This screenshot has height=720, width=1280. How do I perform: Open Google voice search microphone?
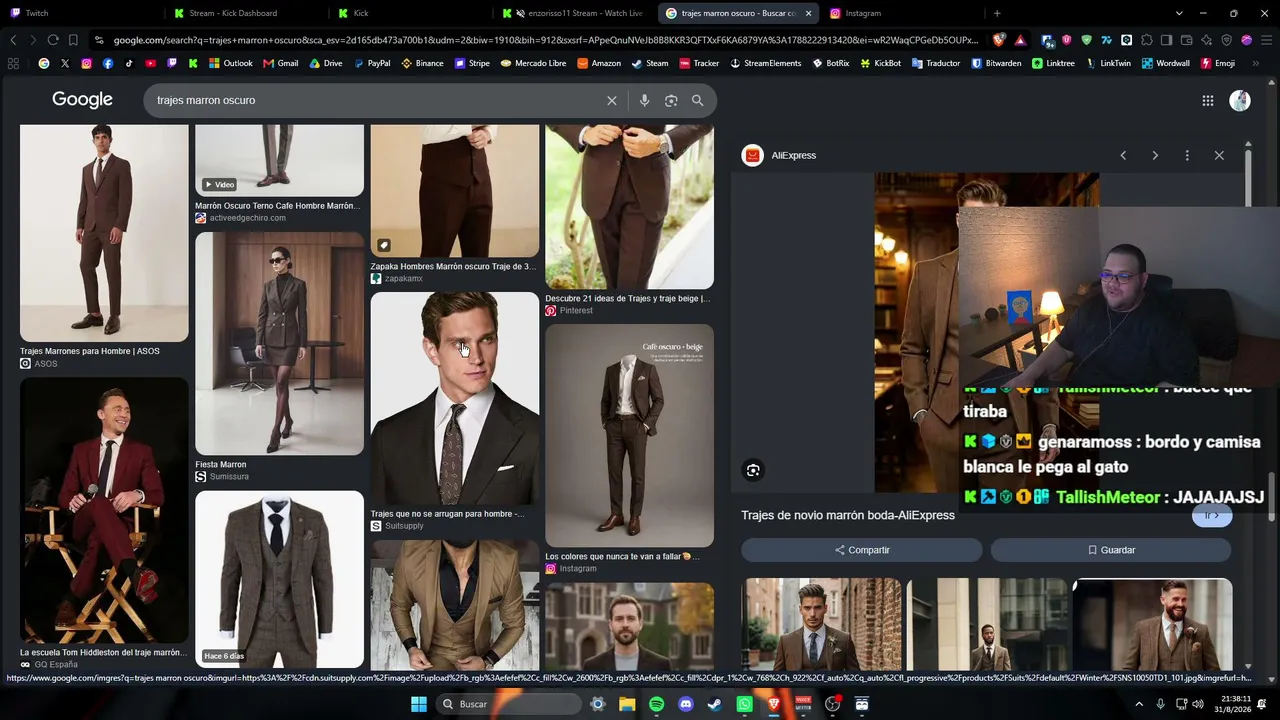click(644, 101)
